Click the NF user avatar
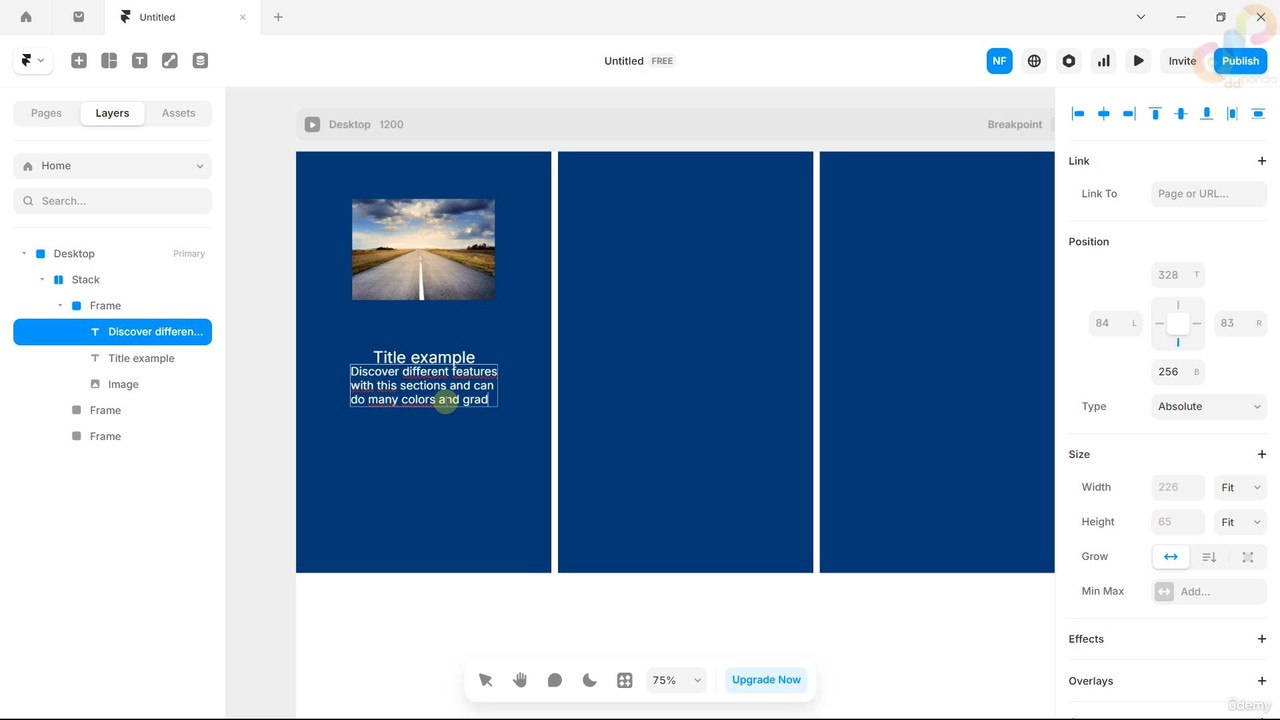 tap(999, 61)
